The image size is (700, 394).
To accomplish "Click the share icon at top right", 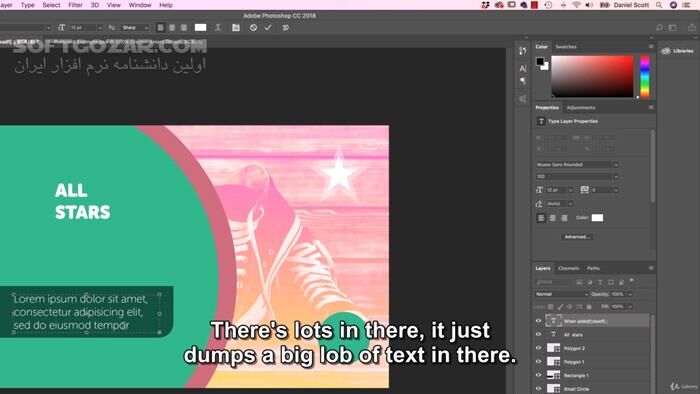I will coord(692,28).
